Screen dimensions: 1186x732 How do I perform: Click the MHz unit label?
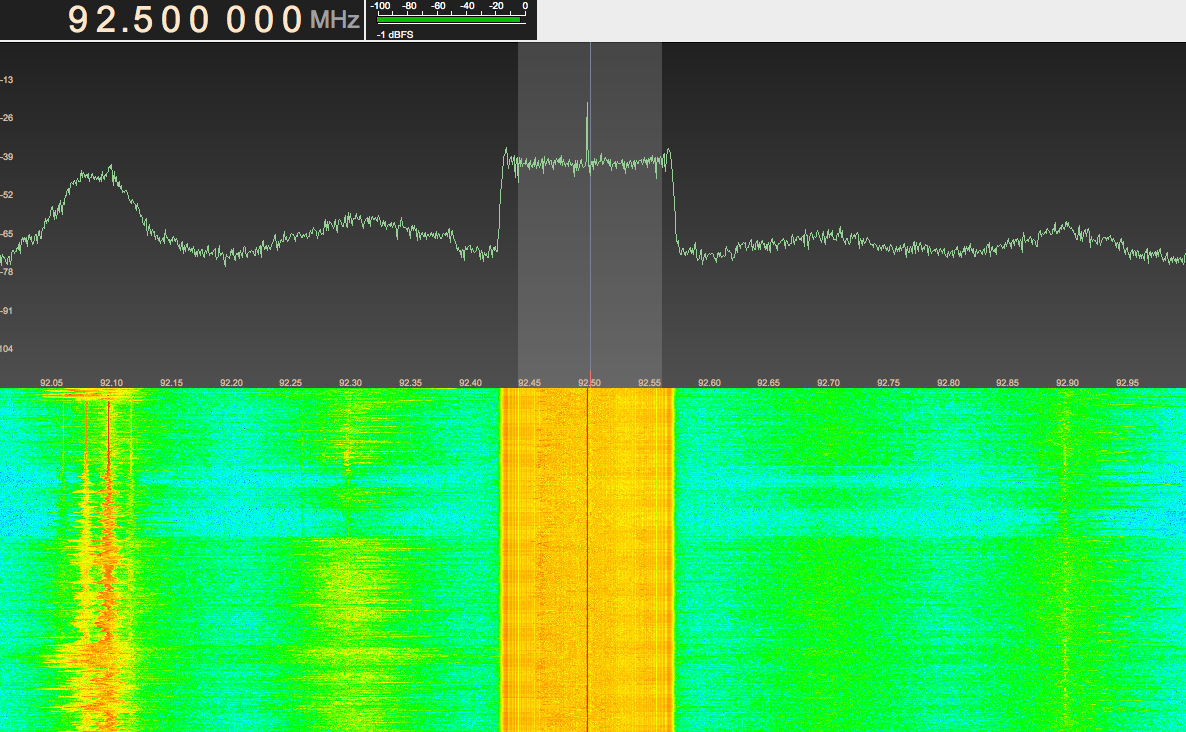(x=334, y=21)
